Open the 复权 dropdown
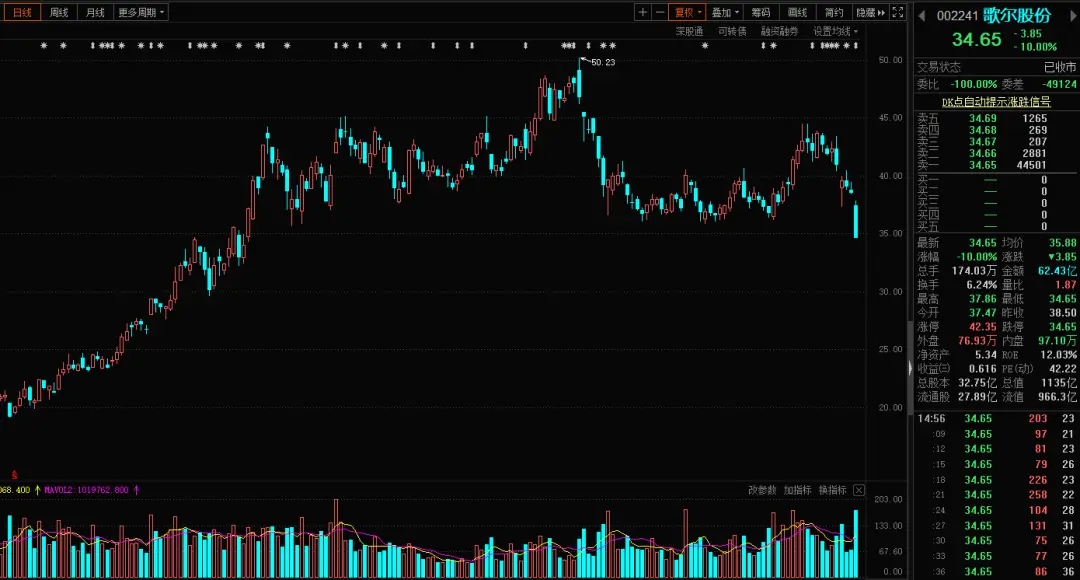Viewport: 1080px width, 580px height. click(688, 12)
